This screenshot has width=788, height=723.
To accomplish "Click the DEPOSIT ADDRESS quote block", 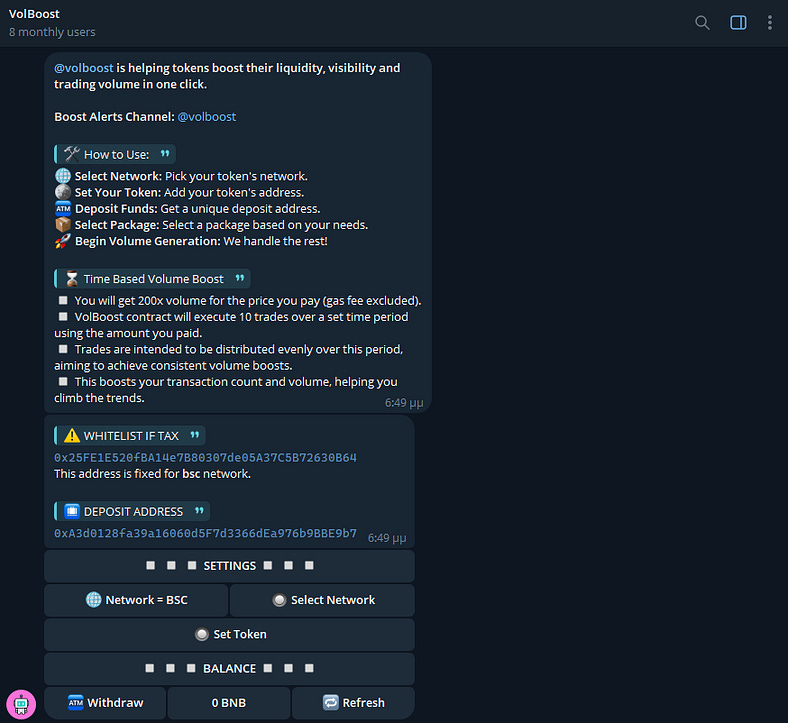I will [132, 511].
